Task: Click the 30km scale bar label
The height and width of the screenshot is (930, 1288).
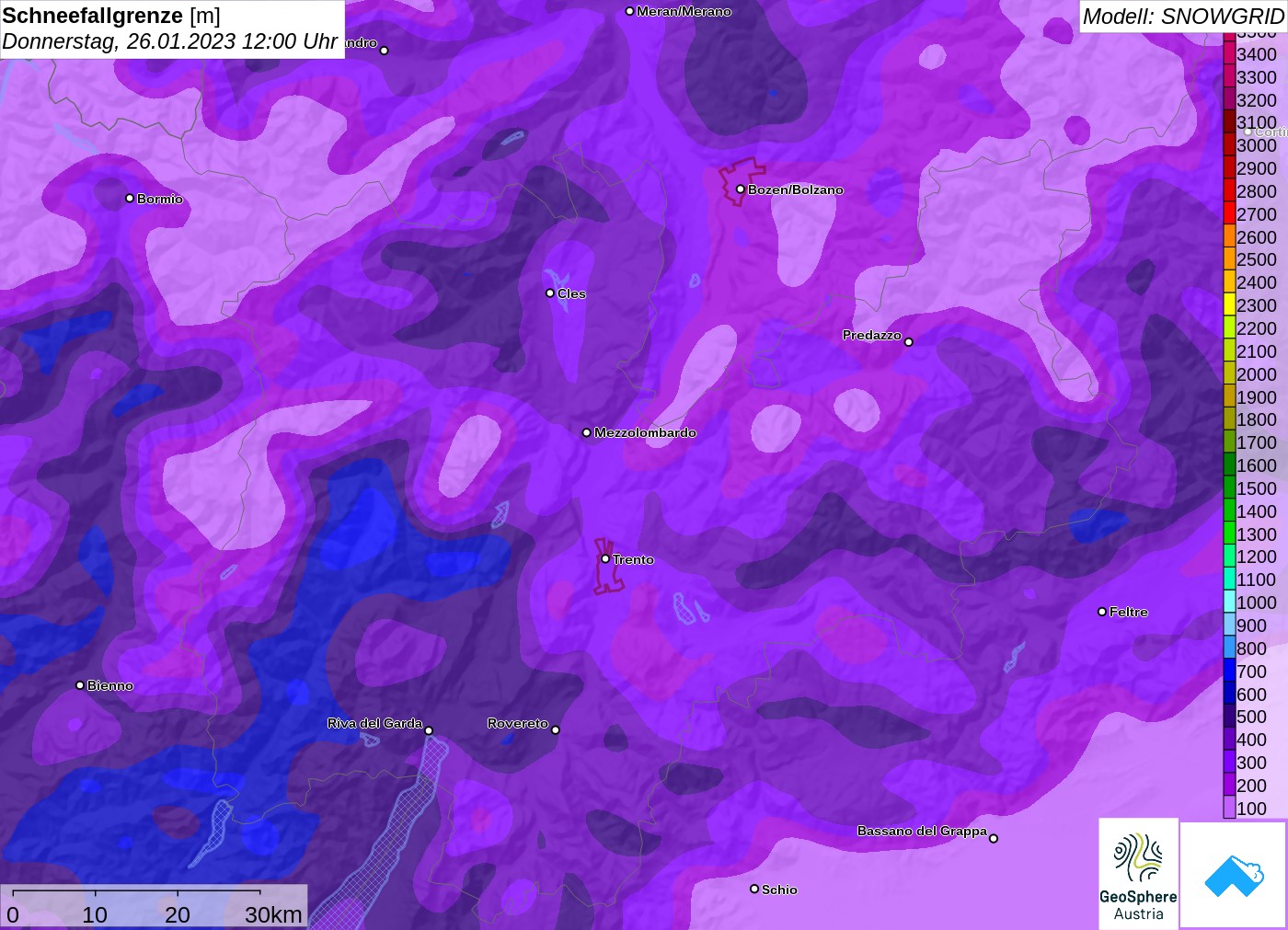Action: tap(273, 914)
